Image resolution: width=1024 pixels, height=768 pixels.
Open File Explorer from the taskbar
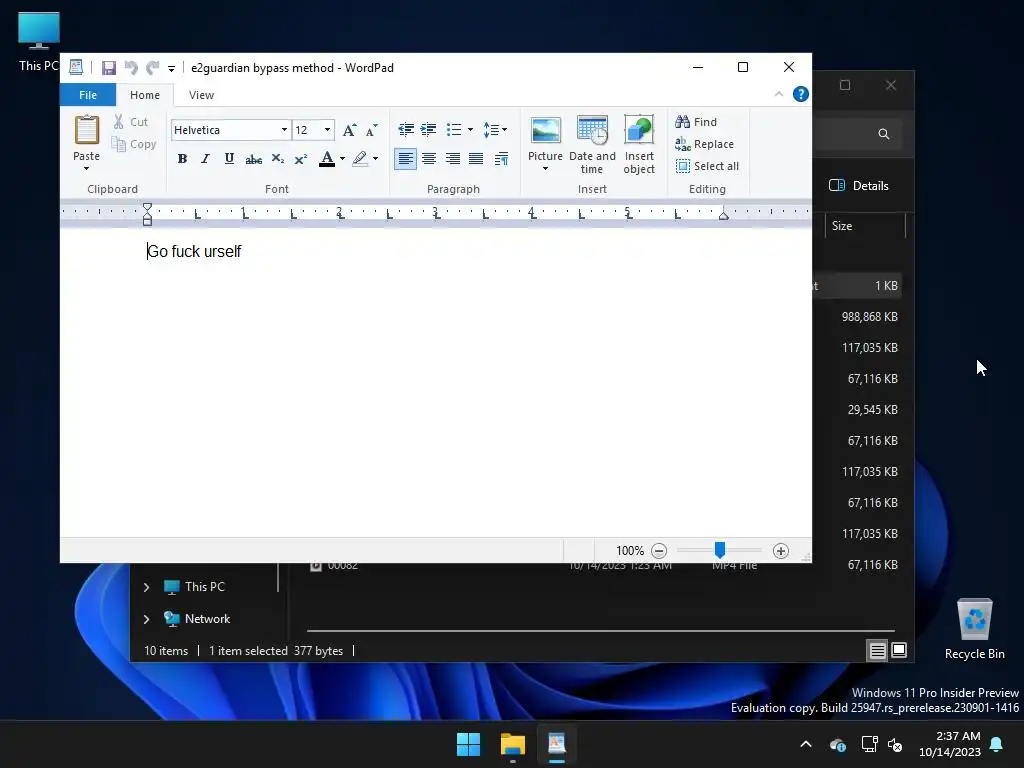[x=513, y=744]
